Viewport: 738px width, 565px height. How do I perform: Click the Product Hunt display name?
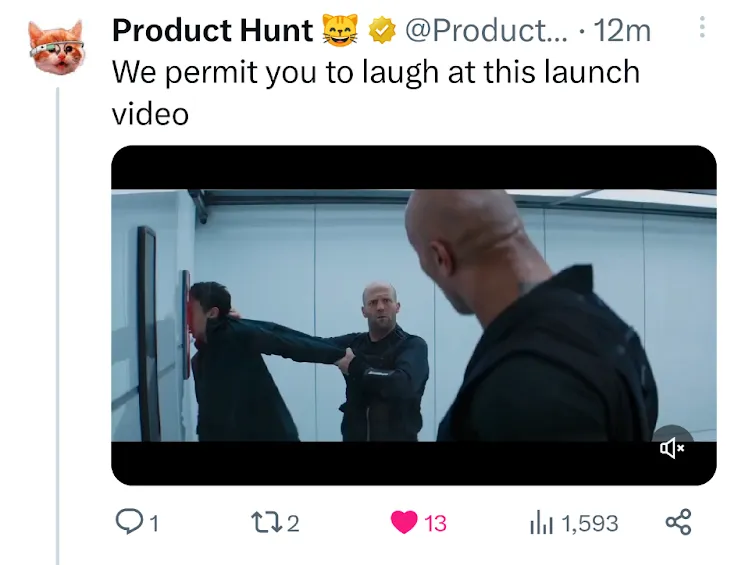click(212, 31)
